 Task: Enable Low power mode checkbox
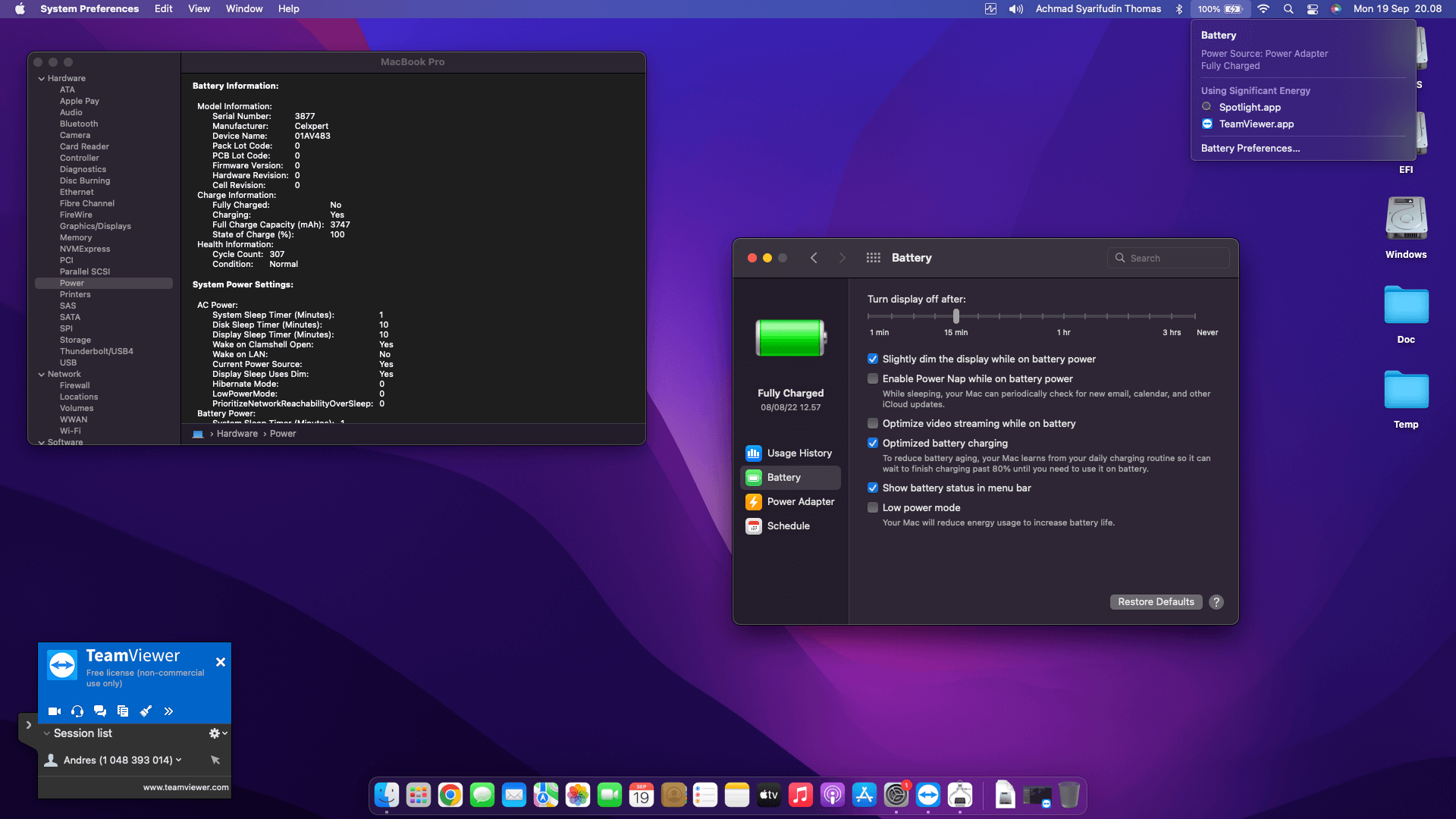point(873,507)
